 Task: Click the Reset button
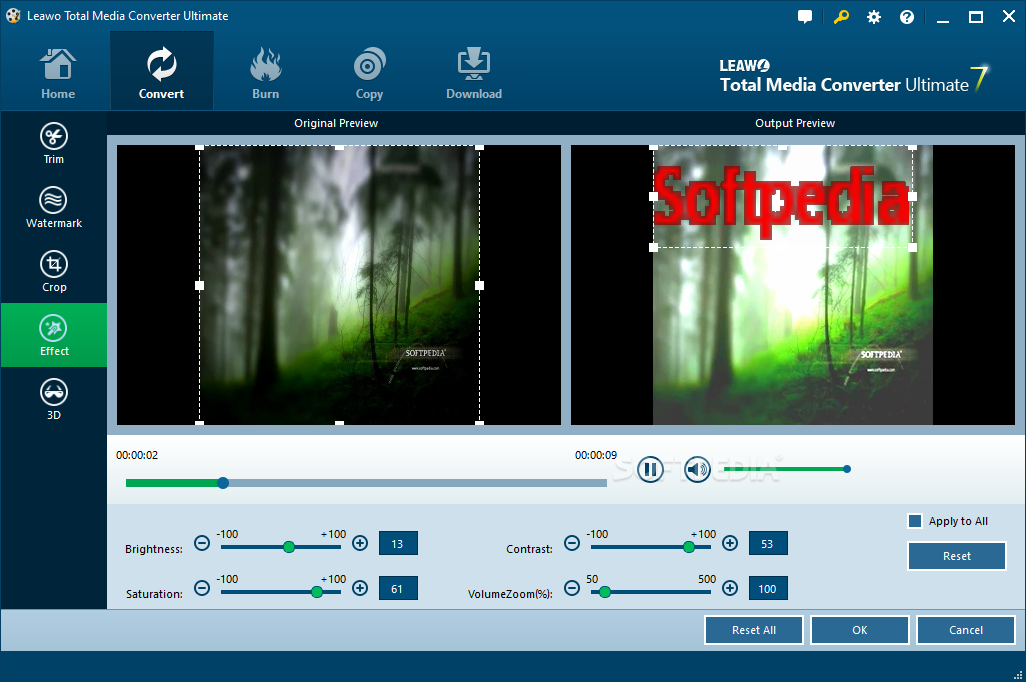pyautogui.click(x=957, y=556)
